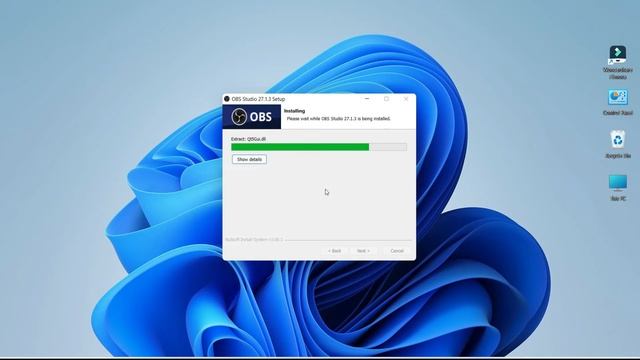The width and height of the screenshot is (640, 360).
Task: Click 'Please wait while OBS Studio' message
Action: pos(338,119)
